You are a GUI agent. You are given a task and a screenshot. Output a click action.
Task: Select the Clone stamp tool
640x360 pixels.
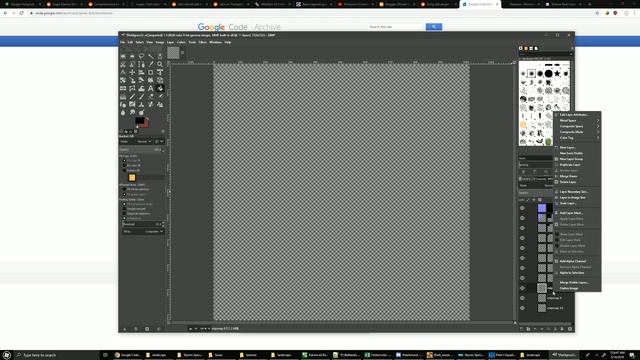tap(142, 104)
